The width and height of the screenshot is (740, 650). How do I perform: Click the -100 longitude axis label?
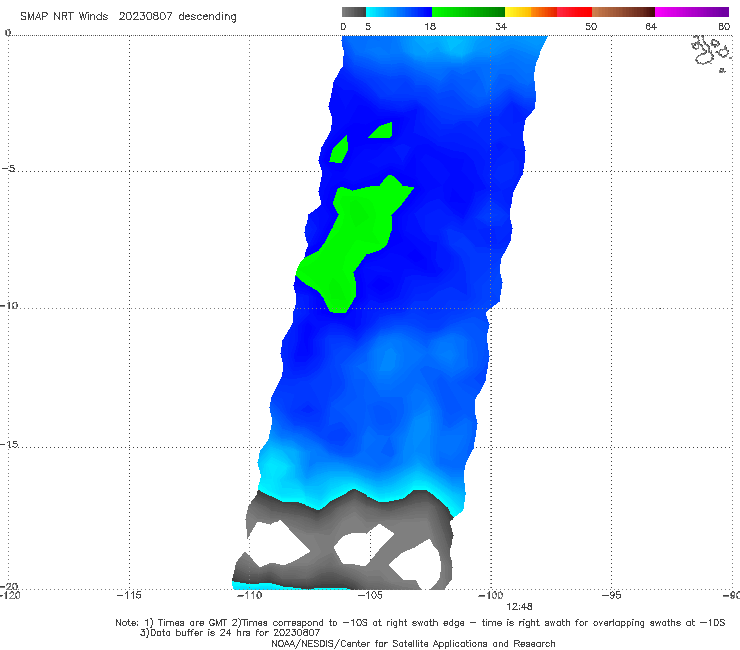(x=490, y=596)
